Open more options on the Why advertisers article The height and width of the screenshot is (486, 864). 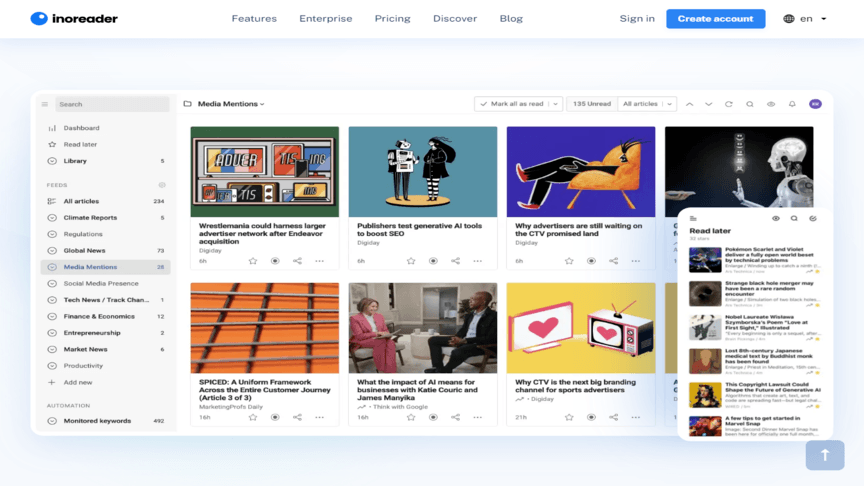(636, 261)
